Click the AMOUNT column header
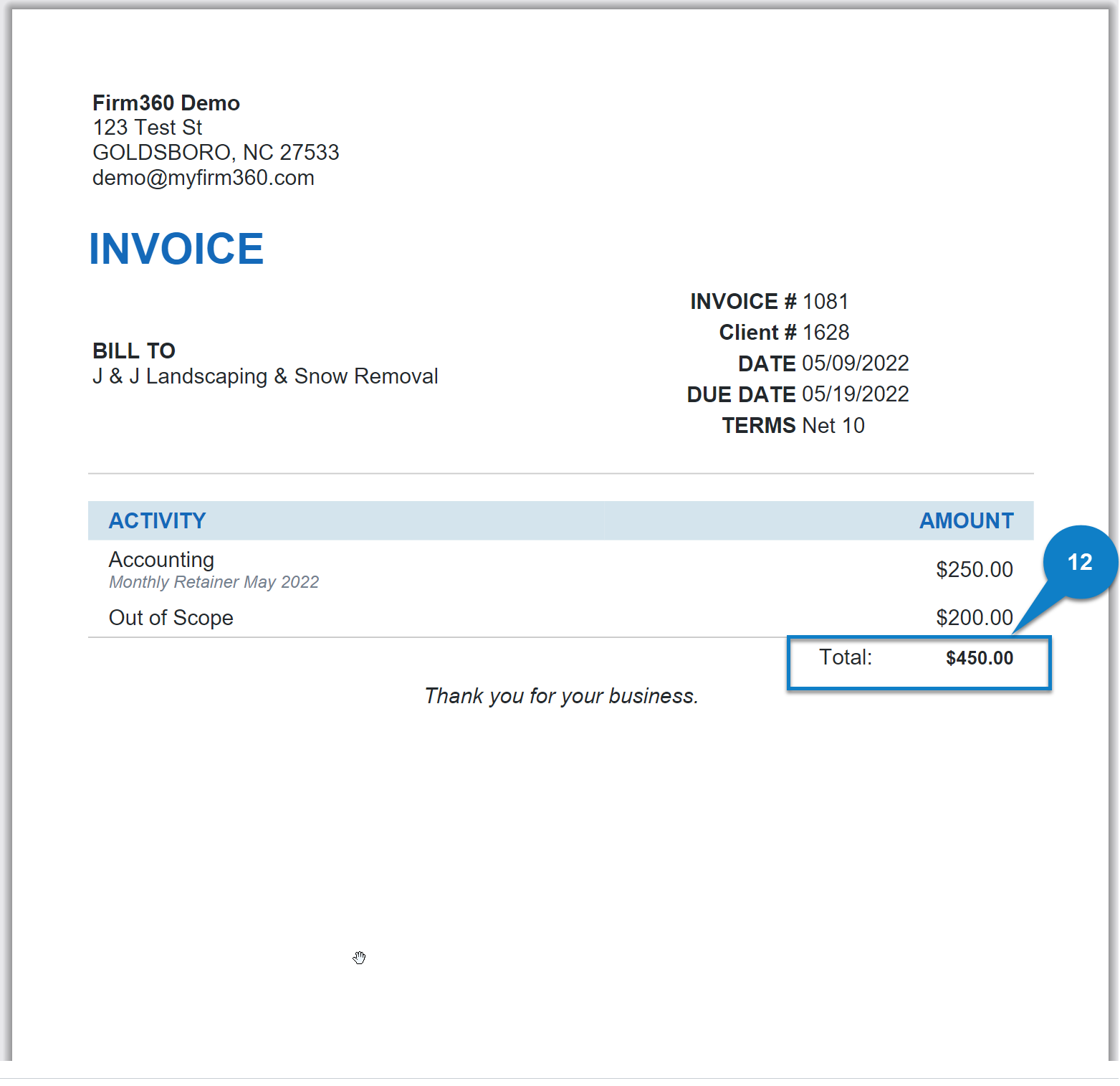Screen dimensions: 1120x1086 (967, 520)
